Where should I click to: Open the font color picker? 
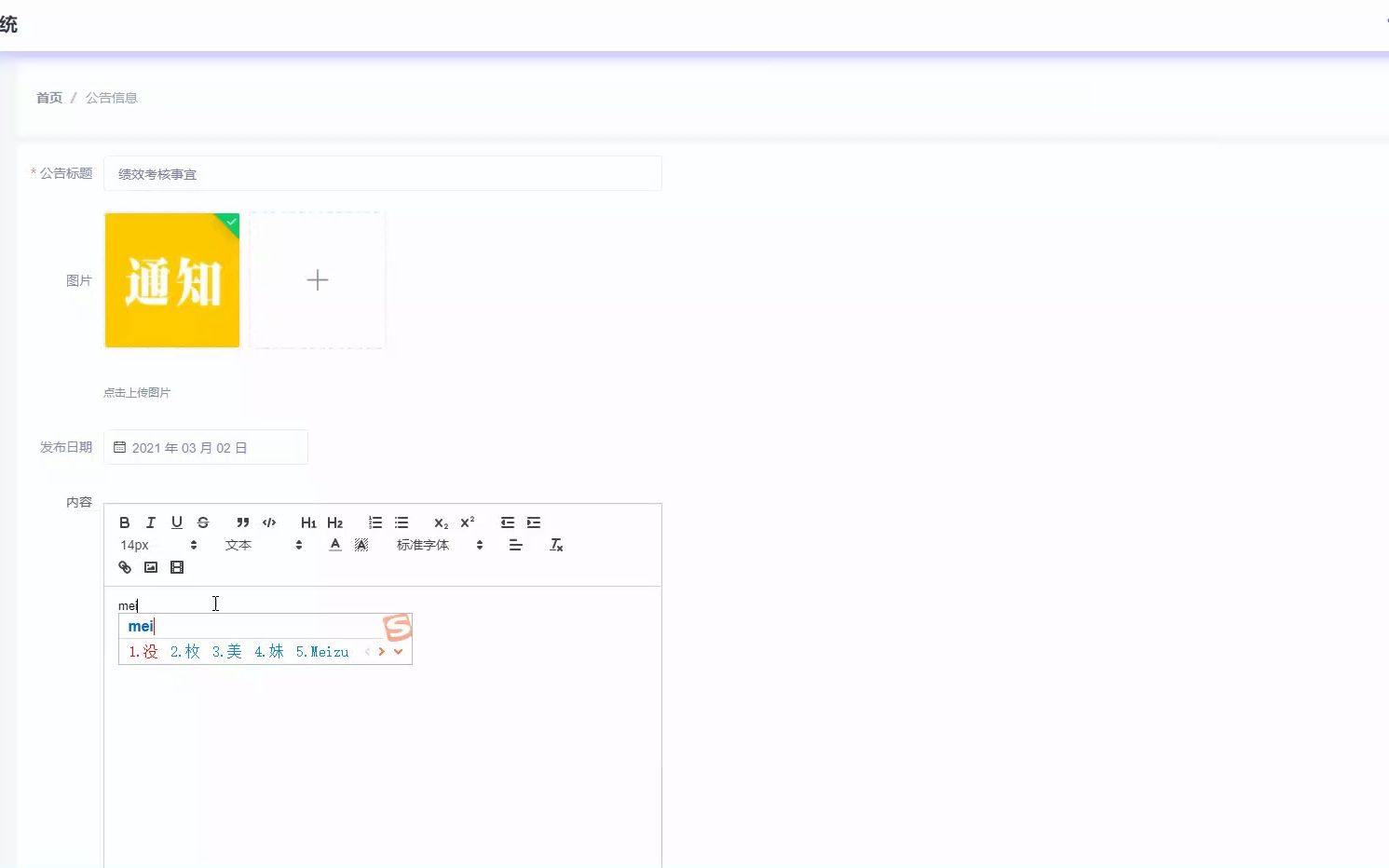pos(334,545)
